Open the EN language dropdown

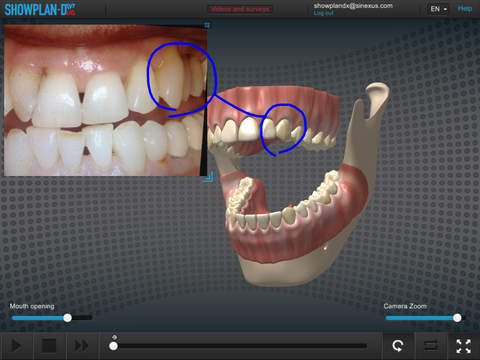pyautogui.click(x=439, y=9)
